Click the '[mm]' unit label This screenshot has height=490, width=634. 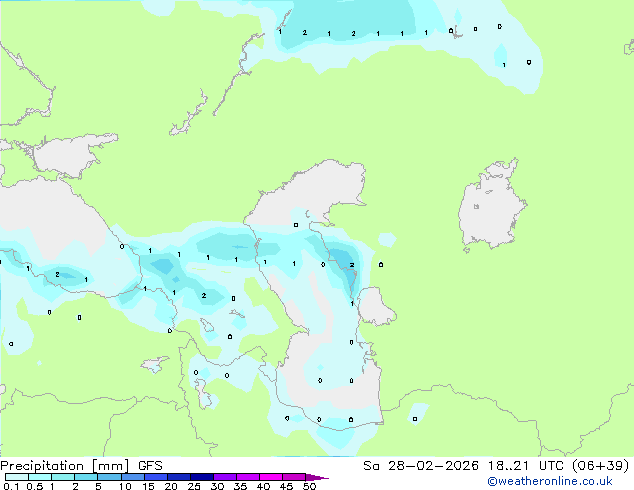[110, 466]
